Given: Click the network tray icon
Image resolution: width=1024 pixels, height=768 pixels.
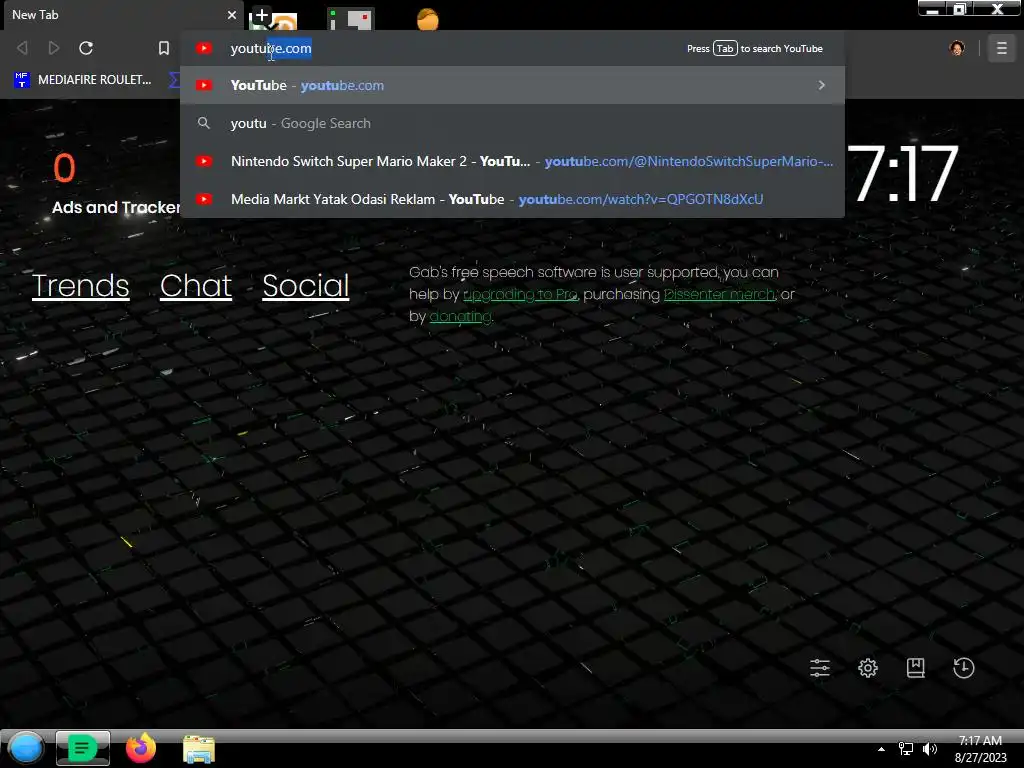Looking at the screenshot, I should coord(906,749).
